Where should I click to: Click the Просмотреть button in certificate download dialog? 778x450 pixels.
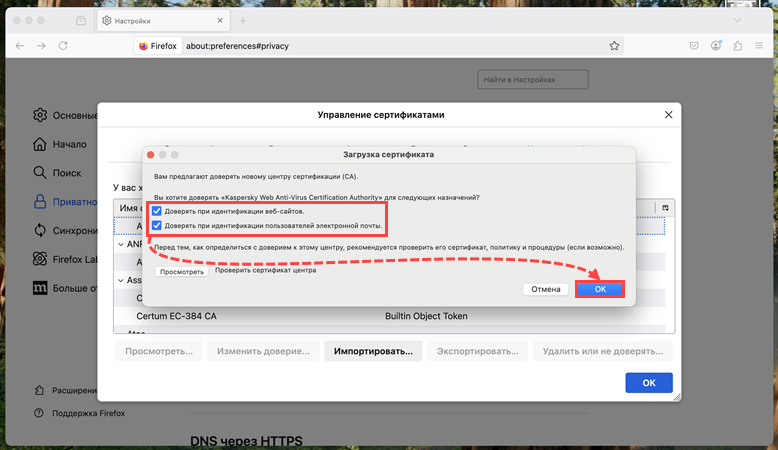point(182,272)
